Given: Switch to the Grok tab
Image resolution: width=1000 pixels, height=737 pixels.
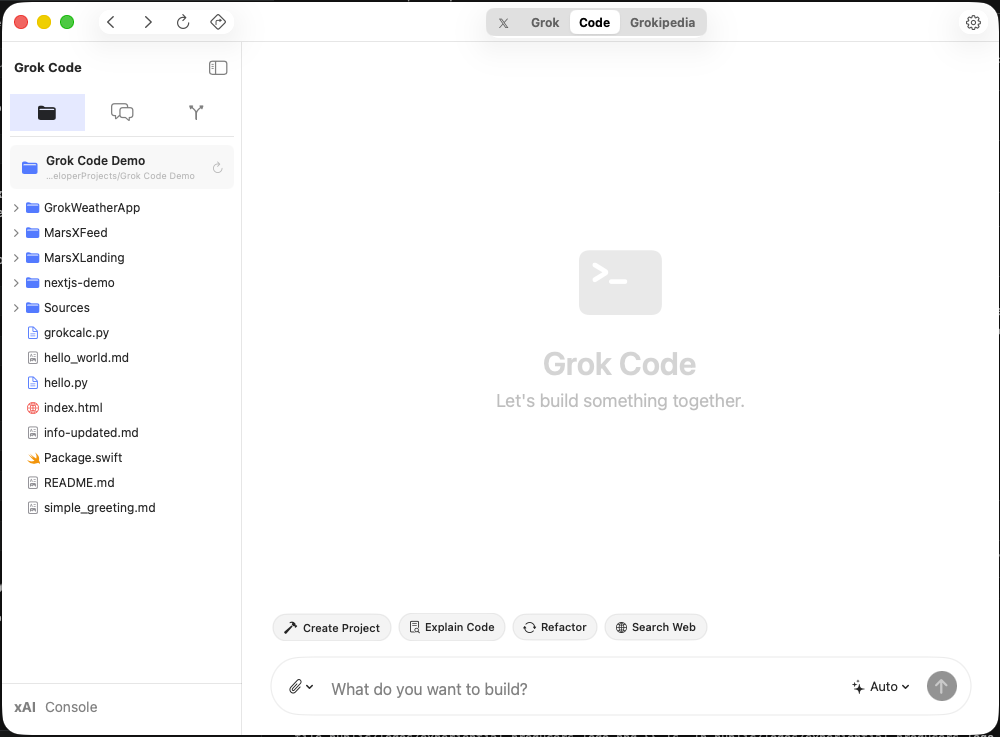Looking at the screenshot, I should pos(545,21).
